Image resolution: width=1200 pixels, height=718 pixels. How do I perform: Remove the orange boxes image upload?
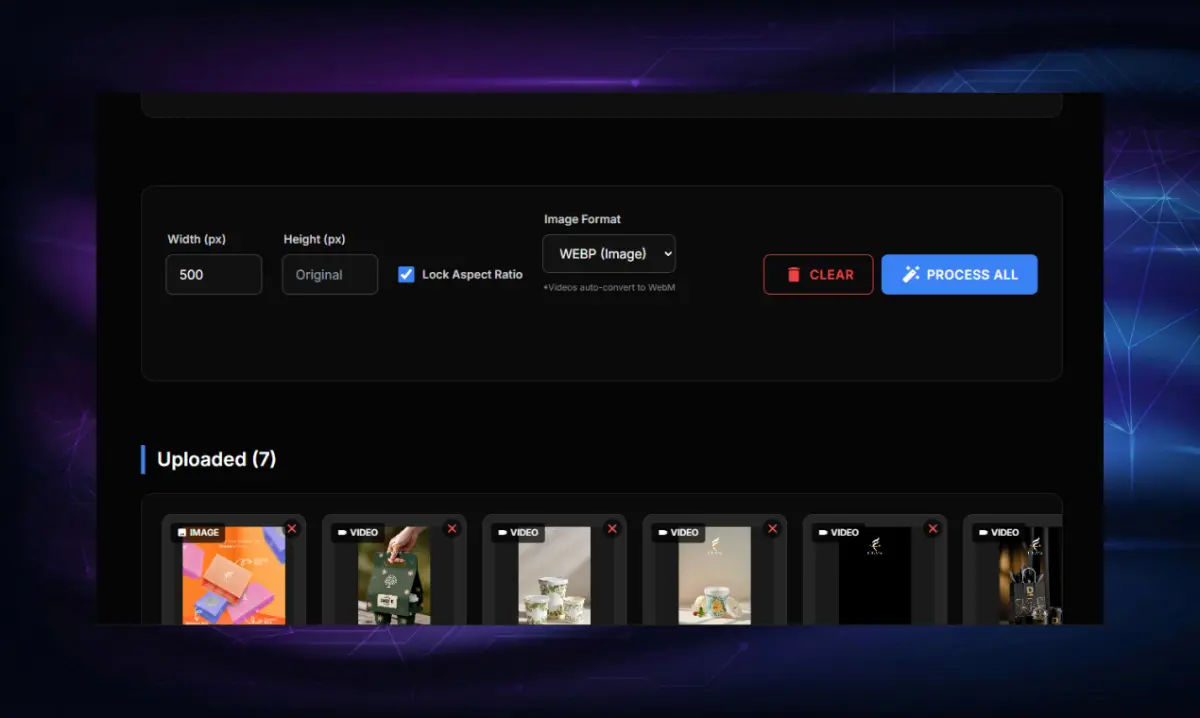point(292,529)
